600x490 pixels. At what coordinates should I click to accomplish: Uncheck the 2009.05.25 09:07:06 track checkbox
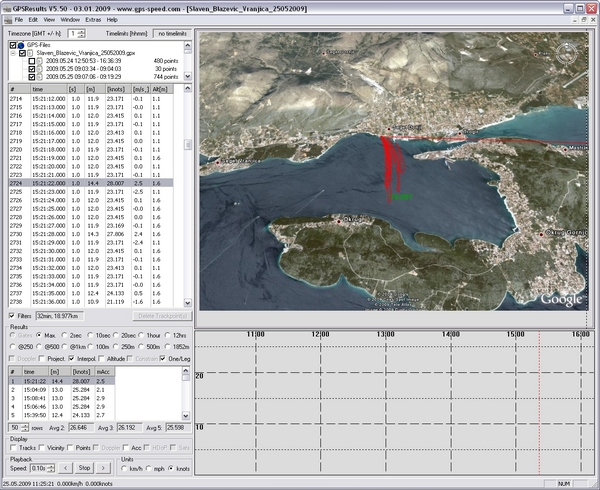pyautogui.click(x=32, y=77)
